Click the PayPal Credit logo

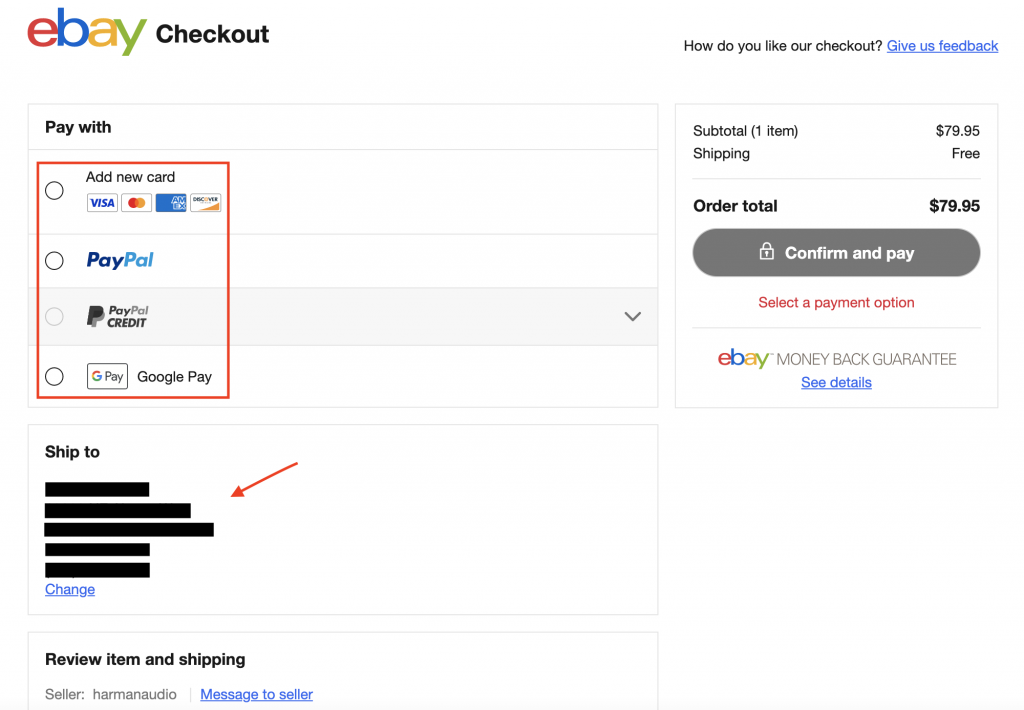117,317
